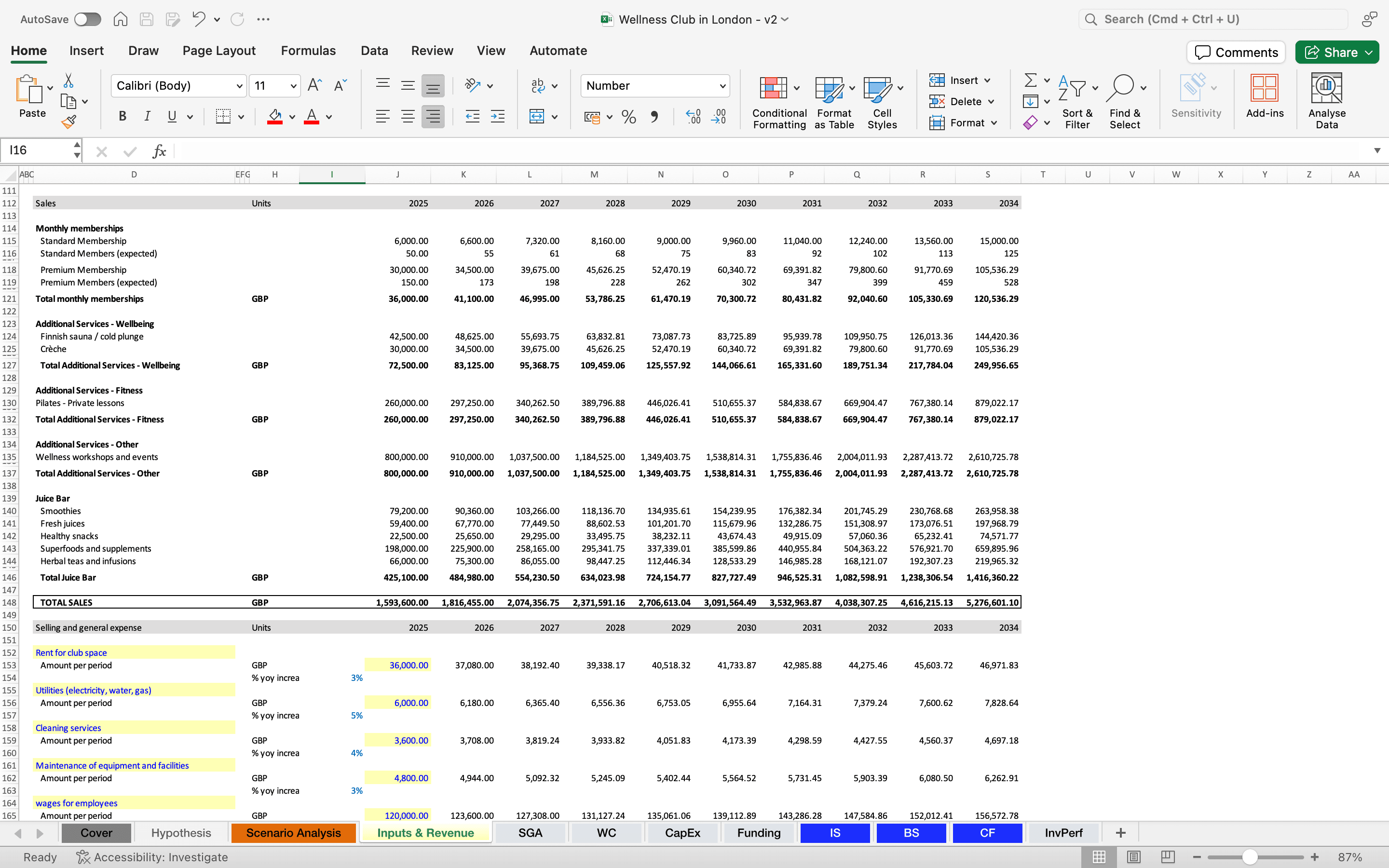Open Cell Styles gallery
The width and height of the screenshot is (1389, 868).
click(x=882, y=103)
